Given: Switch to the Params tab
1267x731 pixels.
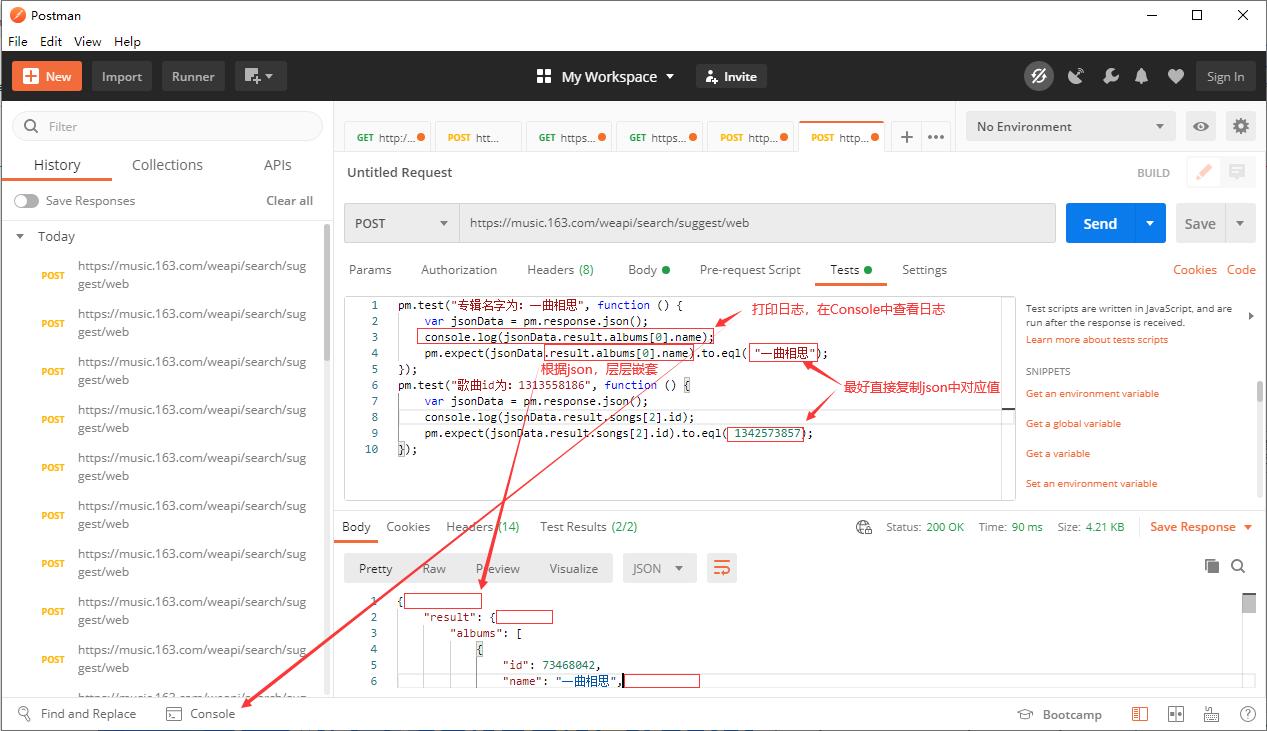Looking at the screenshot, I should click(370, 270).
